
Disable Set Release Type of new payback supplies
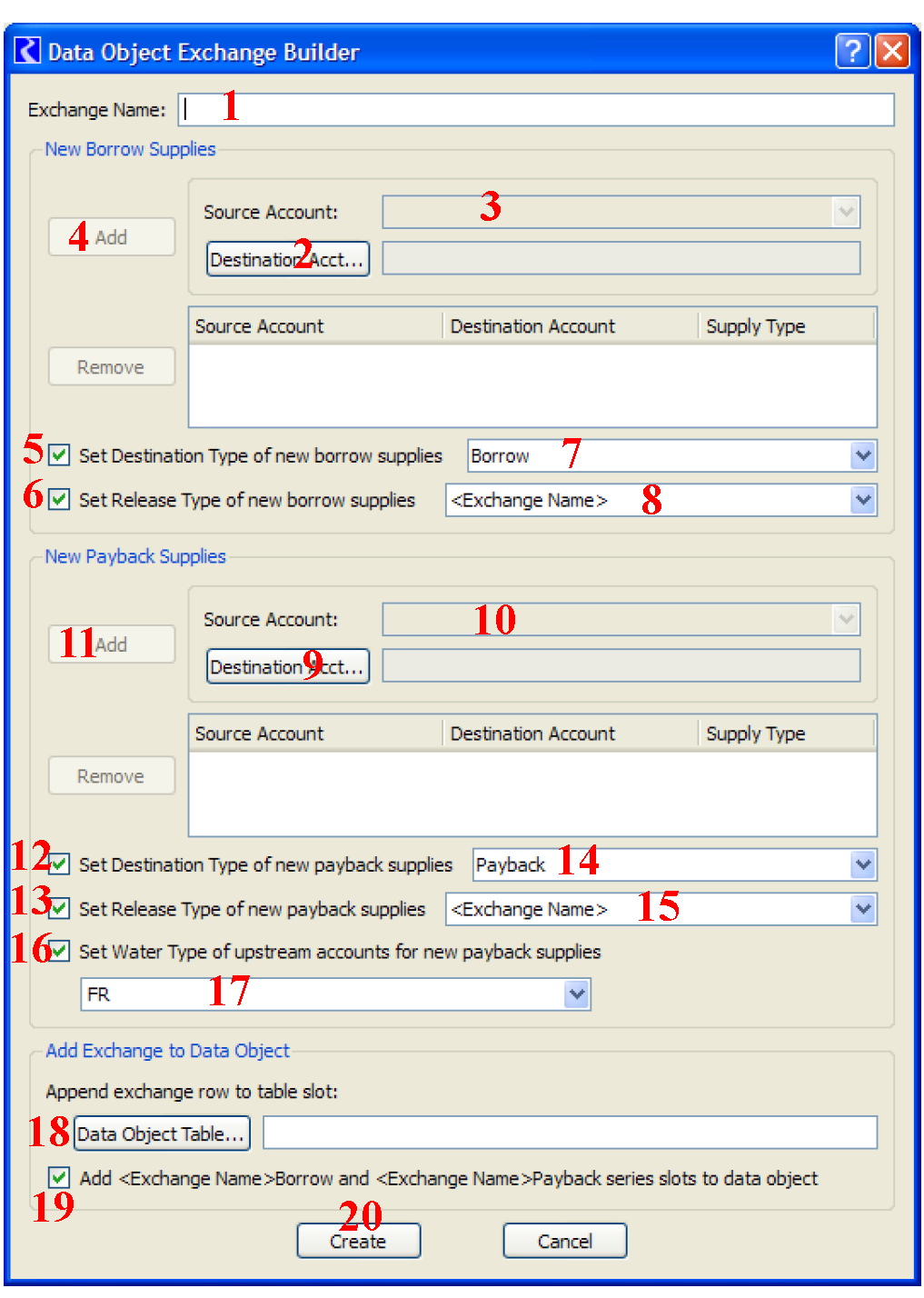click(60, 908)
